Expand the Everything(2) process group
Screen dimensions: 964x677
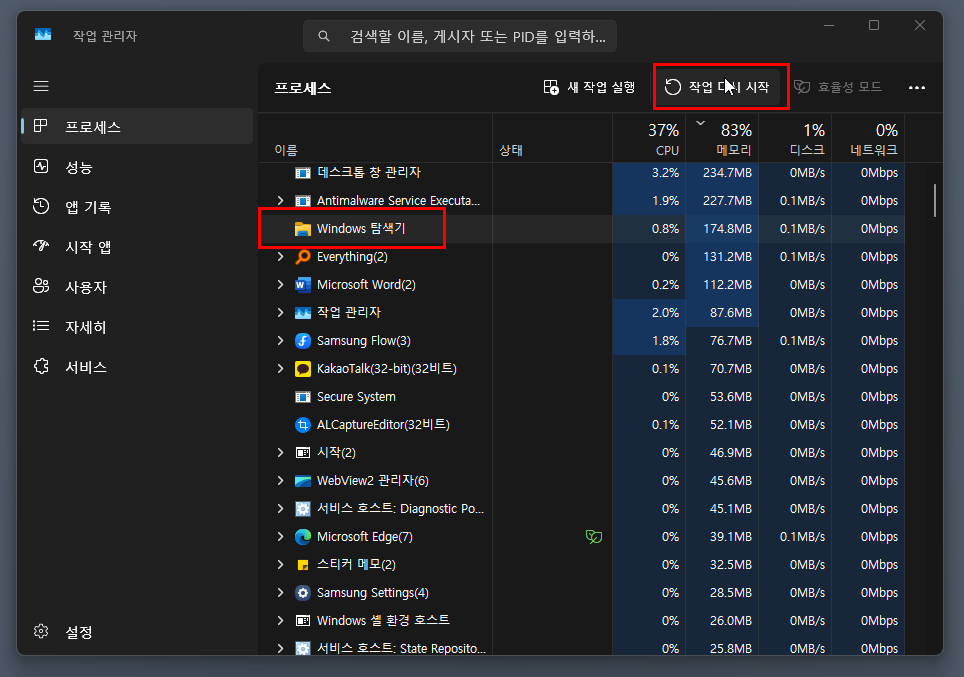coord(280,256)
